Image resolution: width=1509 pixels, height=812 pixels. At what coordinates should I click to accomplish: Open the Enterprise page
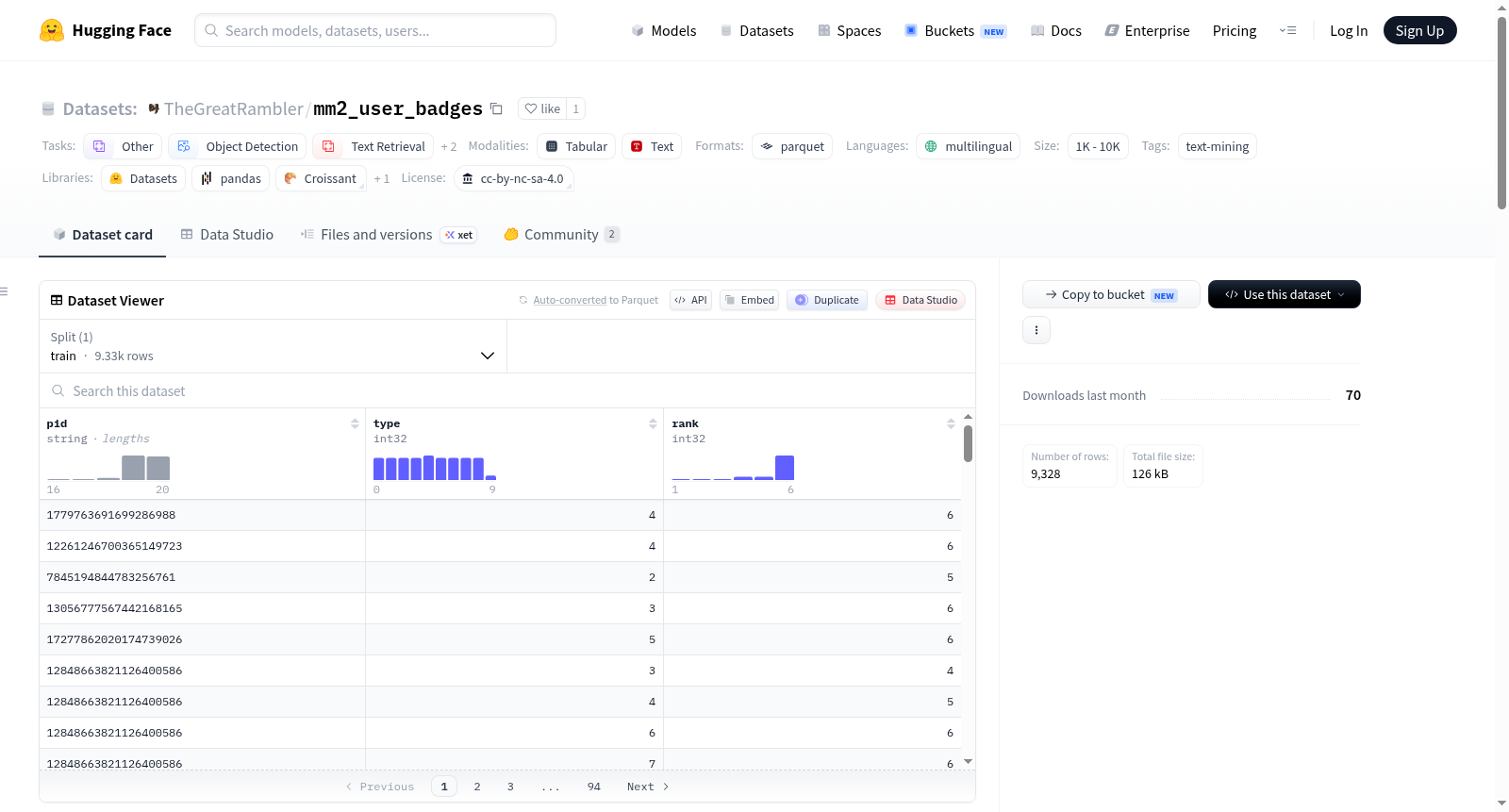[x=1147, y=30]
